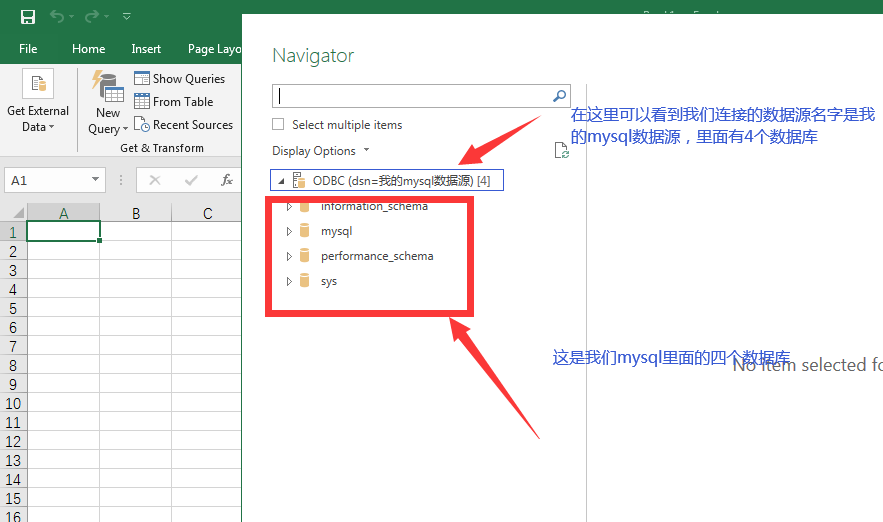Open the File tab

coord(28,49)
